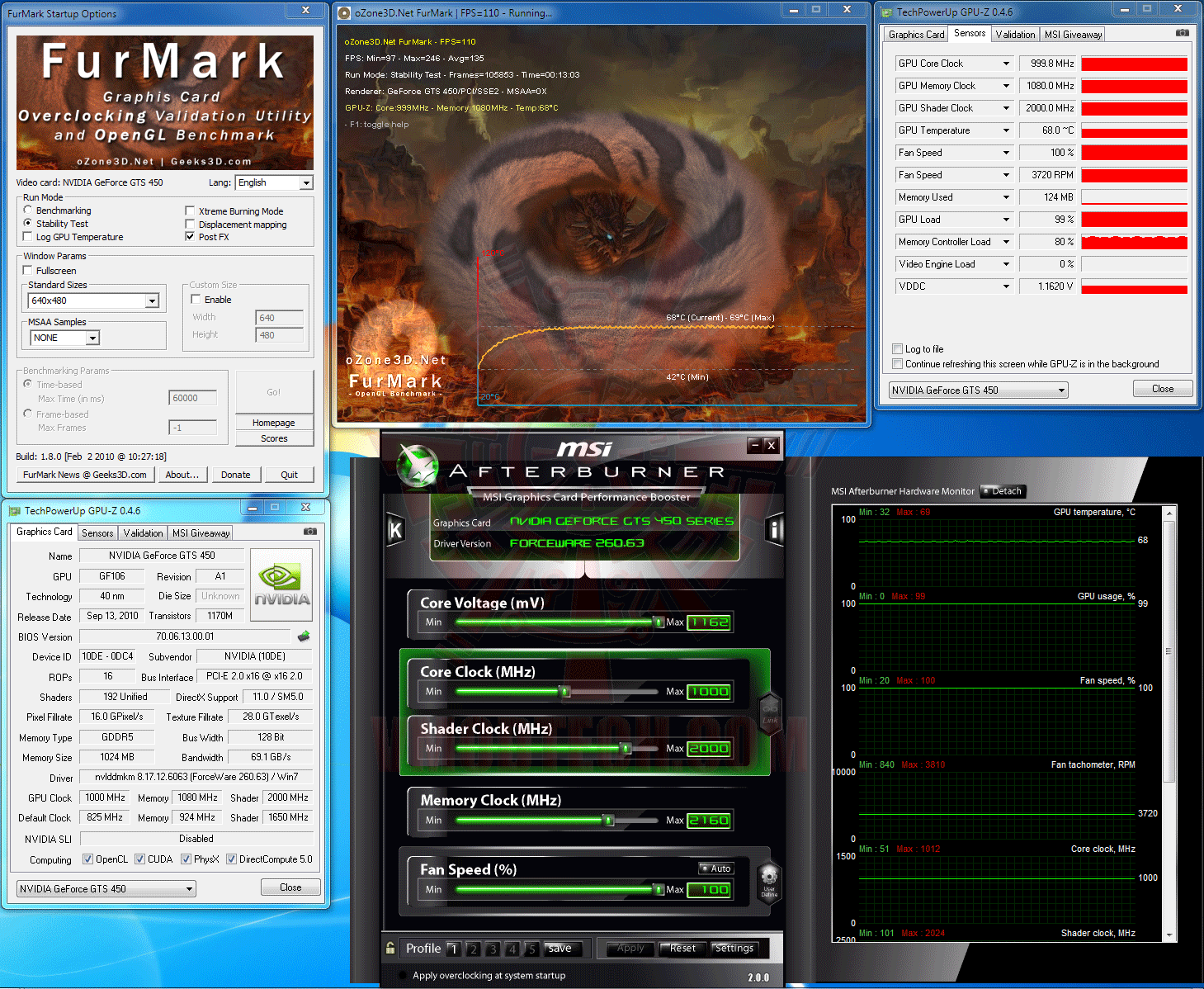
Task: Click the FurMark banner image
Action: 165,102
